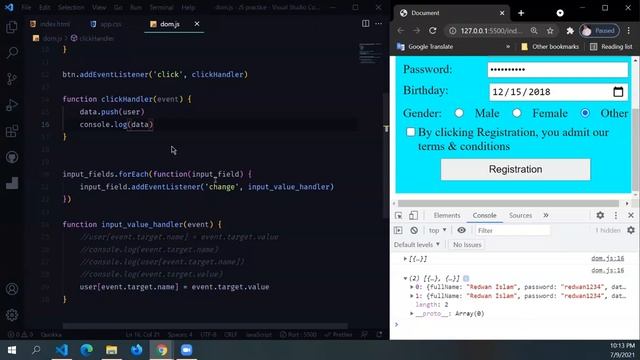Switch to DevTools Sources tab
This screenshot has width=640, height=360.
pyautogui.click(x=520, y=215)
